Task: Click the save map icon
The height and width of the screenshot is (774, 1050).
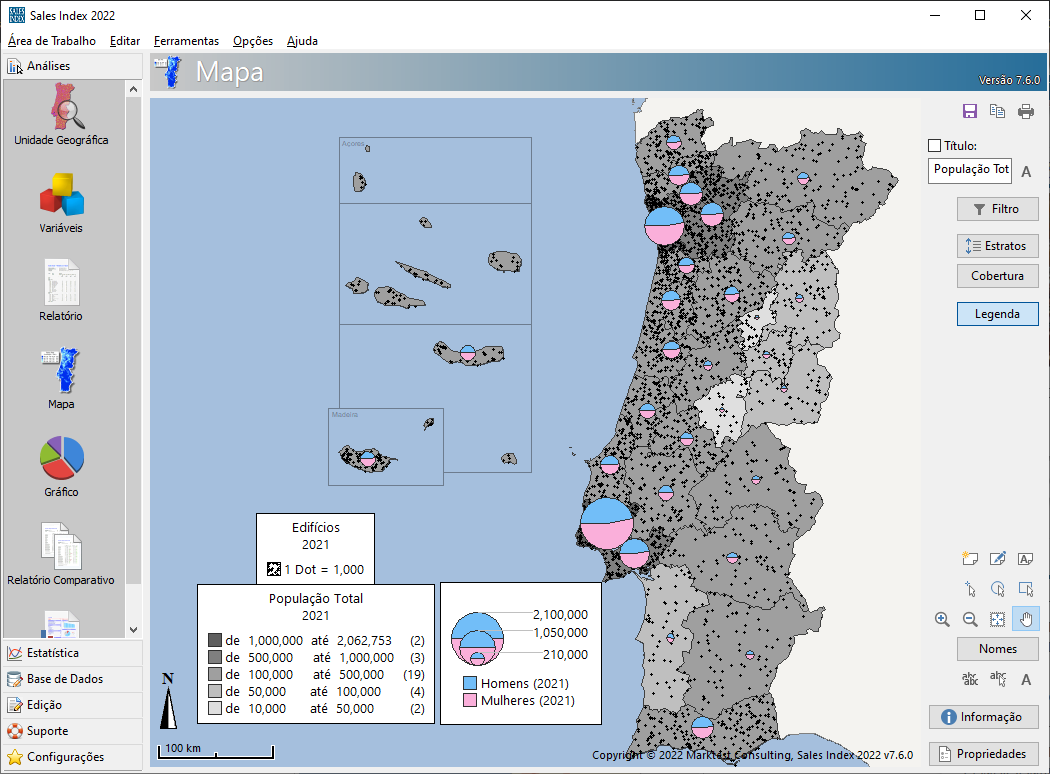Action: [x=969, y=112]
